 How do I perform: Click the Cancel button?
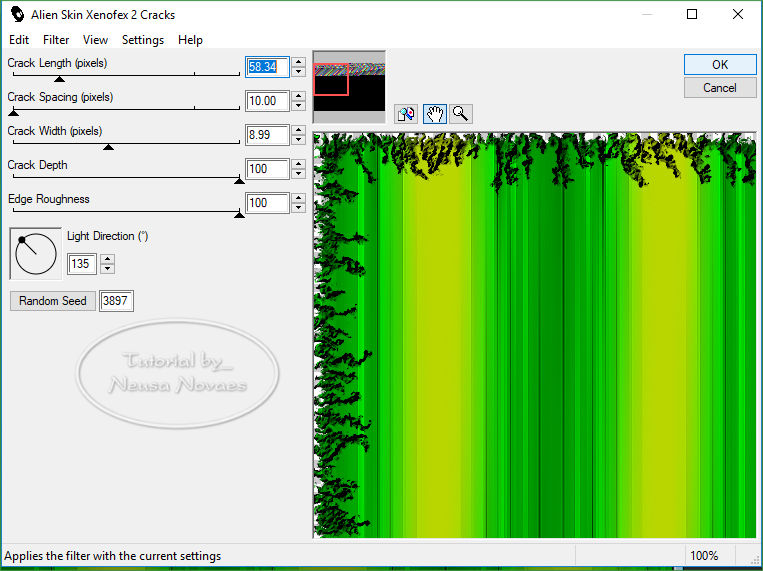click(x=720, y=88)
